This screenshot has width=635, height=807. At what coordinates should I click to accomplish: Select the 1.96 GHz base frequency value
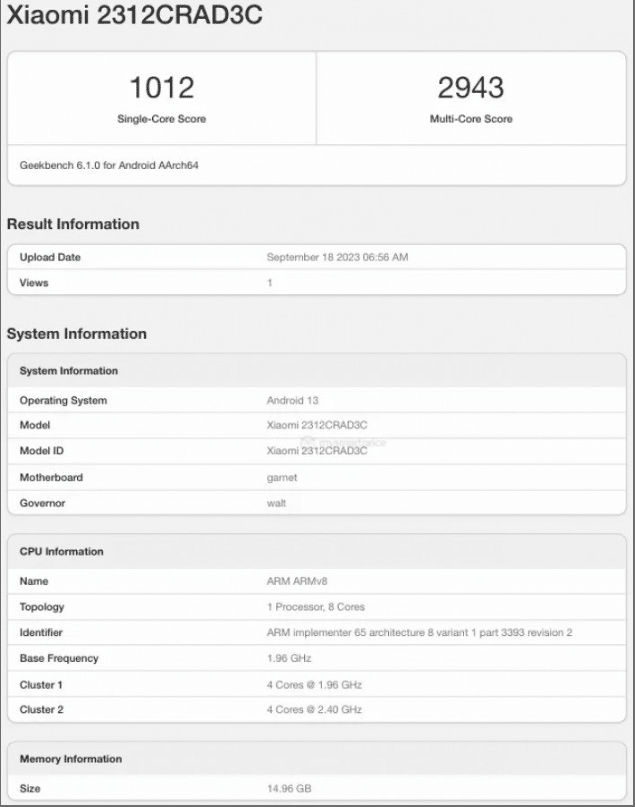click(x=289, y=659)
